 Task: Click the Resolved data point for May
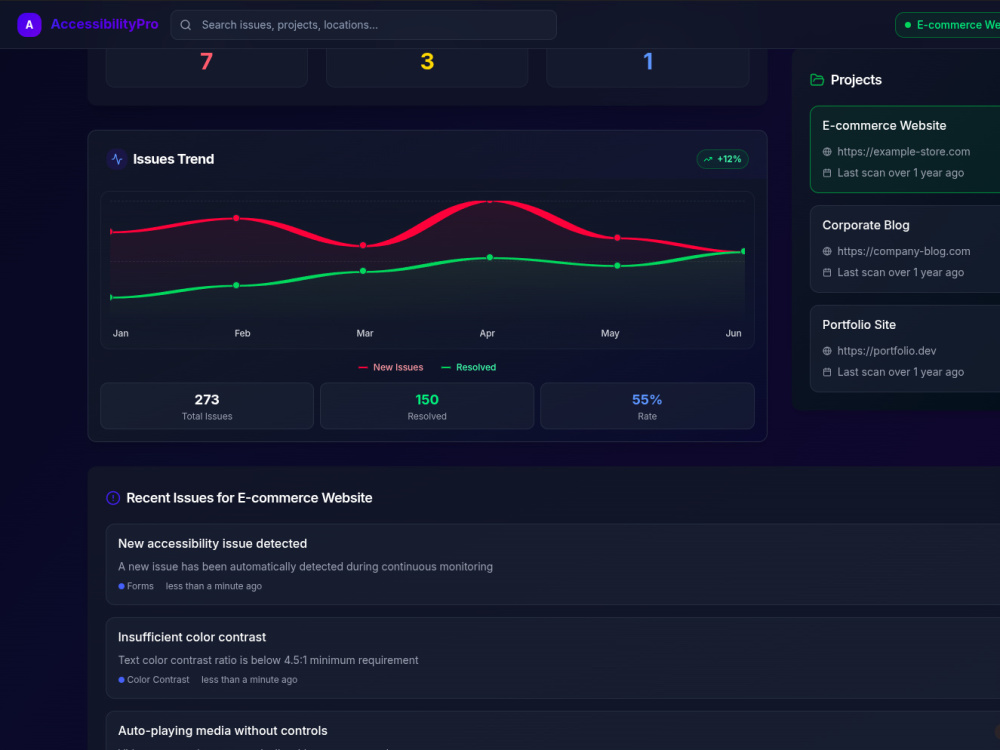pyautogui.click(x=617, y=265)
